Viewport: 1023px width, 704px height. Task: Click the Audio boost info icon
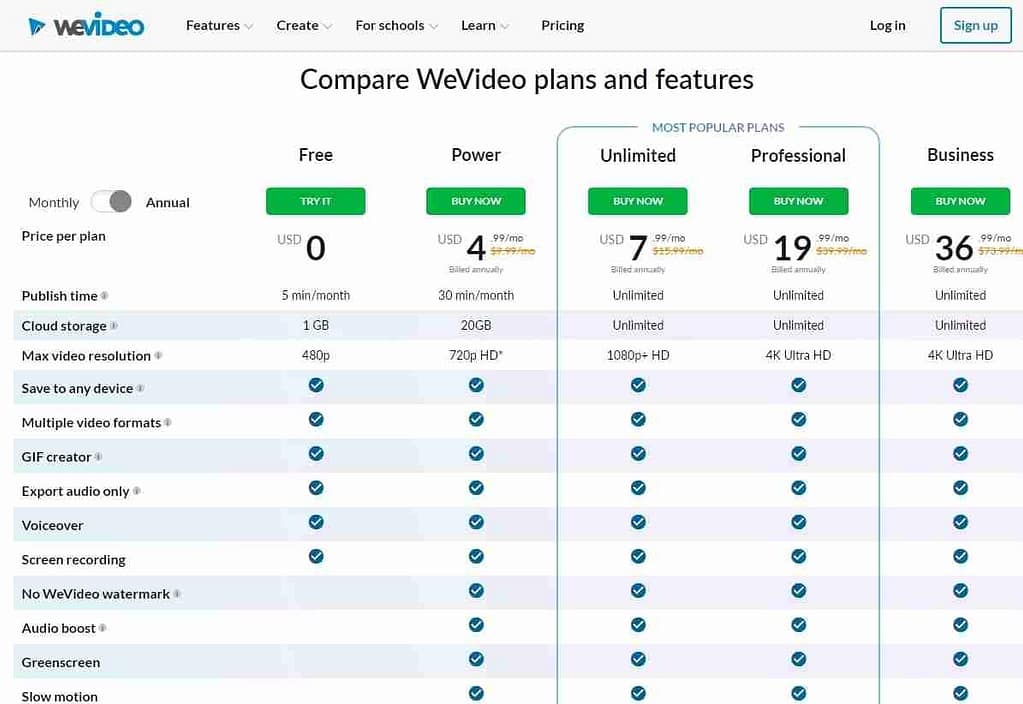[x=101, y=628]
